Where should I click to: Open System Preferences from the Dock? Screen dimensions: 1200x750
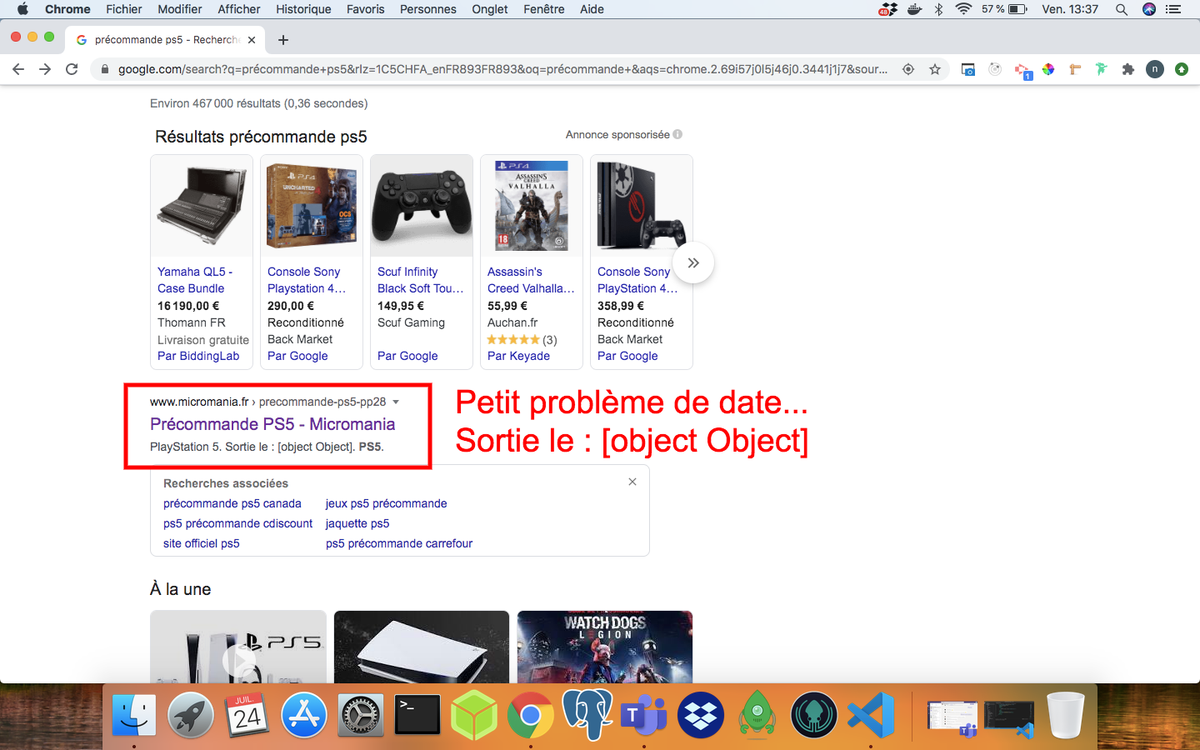(361, 714)
